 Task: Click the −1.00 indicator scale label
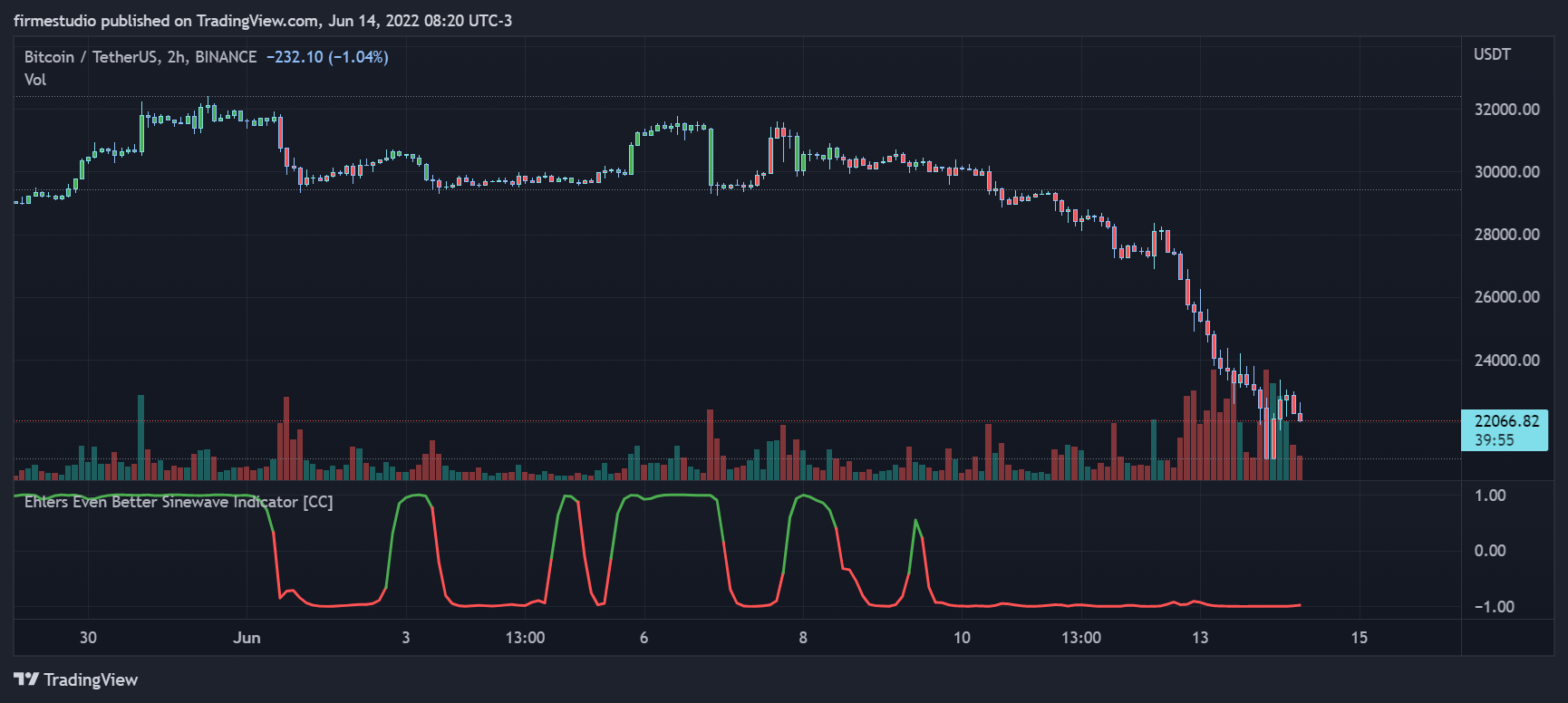click(x=1494, y=607)
